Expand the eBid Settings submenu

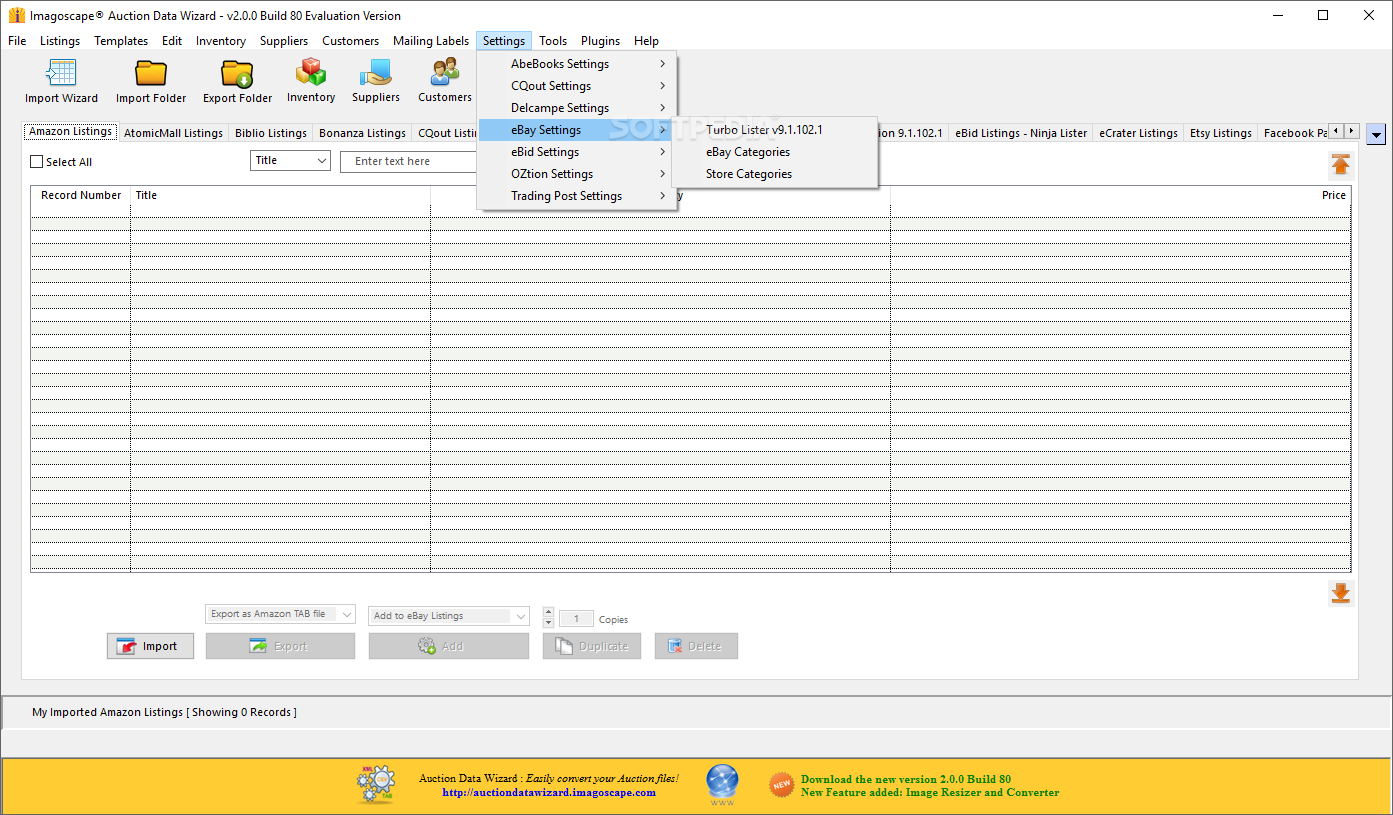click(x=578, y=152)
